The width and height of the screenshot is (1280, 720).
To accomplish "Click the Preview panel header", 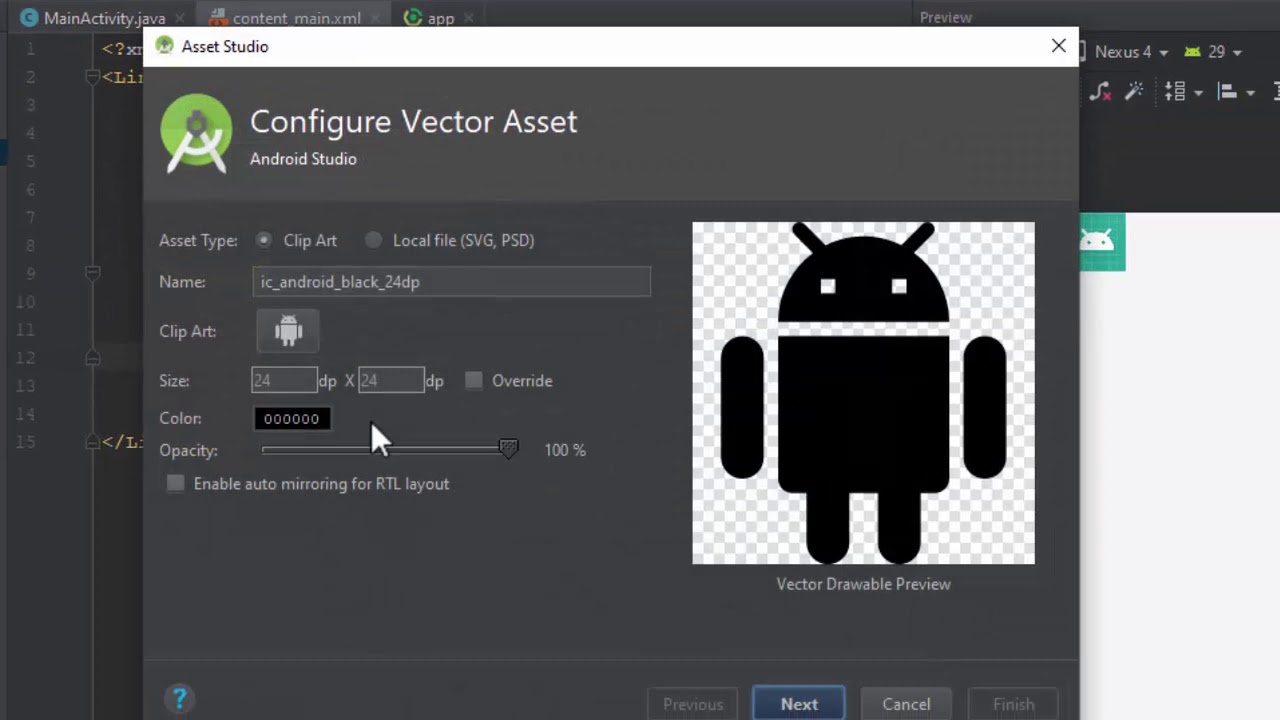I will tap(946, 17).
